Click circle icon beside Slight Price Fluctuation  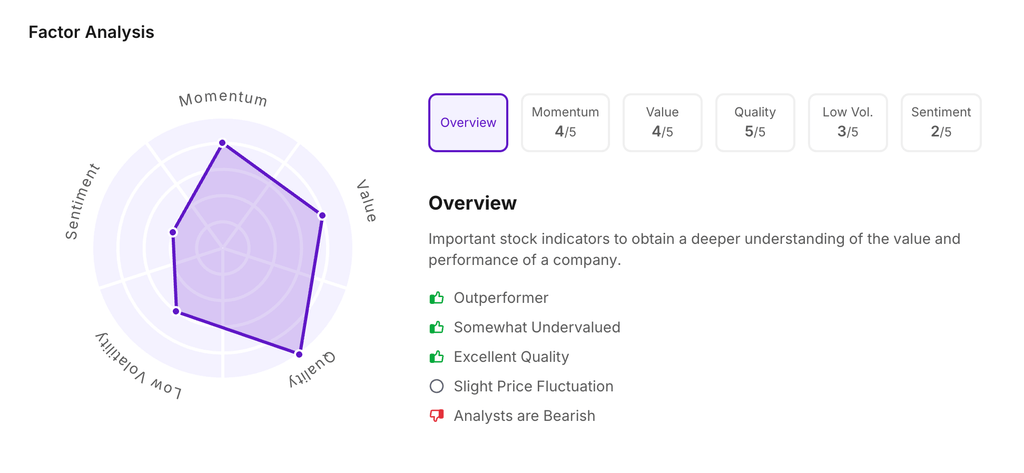(437, 386)
